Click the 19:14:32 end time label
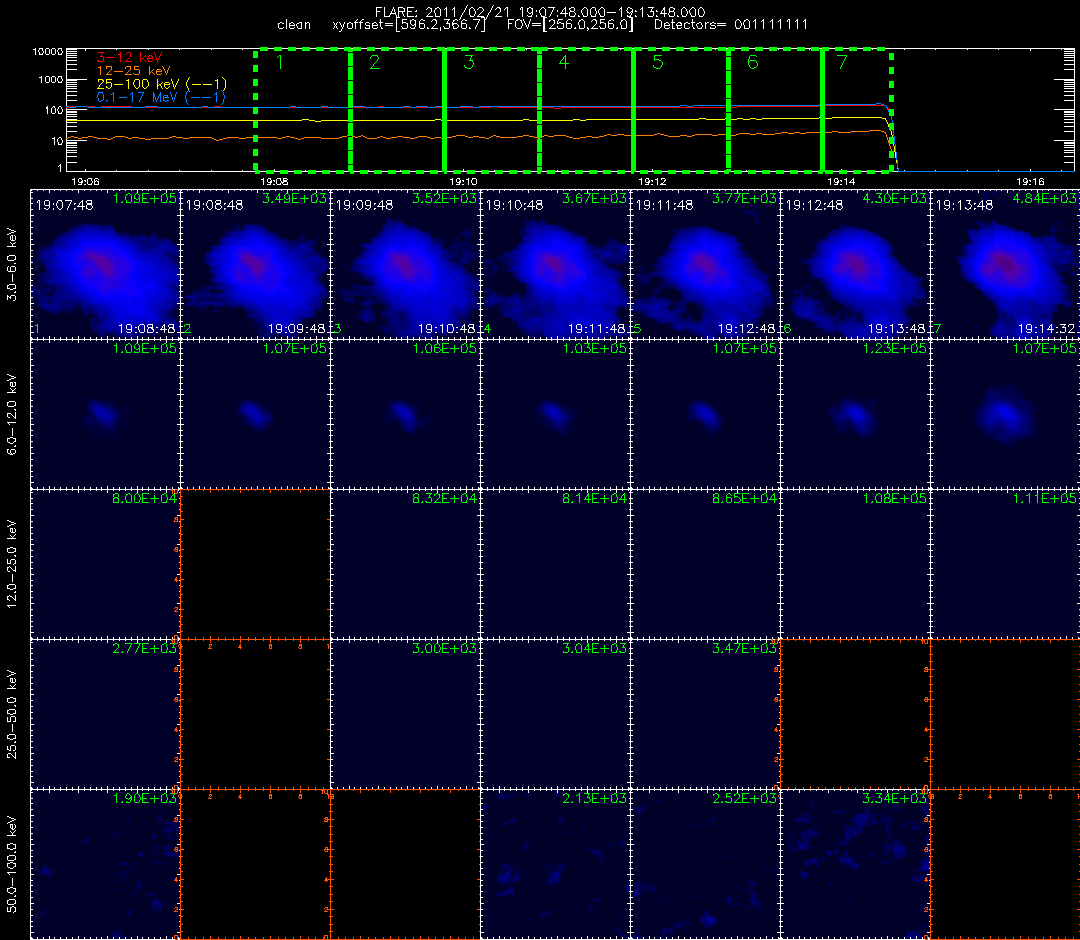The height and width of the screenshot is (940, 1080). [x=1047, y=328]
